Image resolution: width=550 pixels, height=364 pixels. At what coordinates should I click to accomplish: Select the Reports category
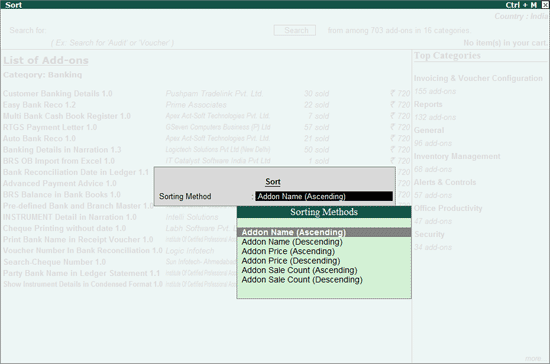coord(428,104)
